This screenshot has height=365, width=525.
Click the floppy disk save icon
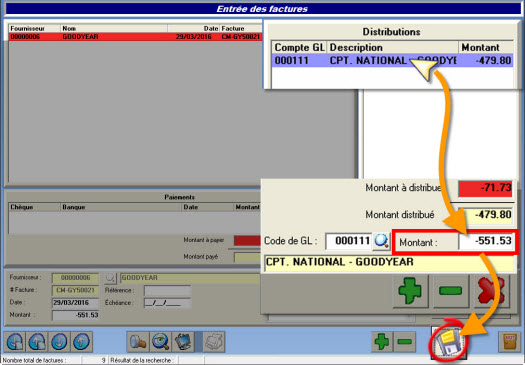(x=448, y=342)
